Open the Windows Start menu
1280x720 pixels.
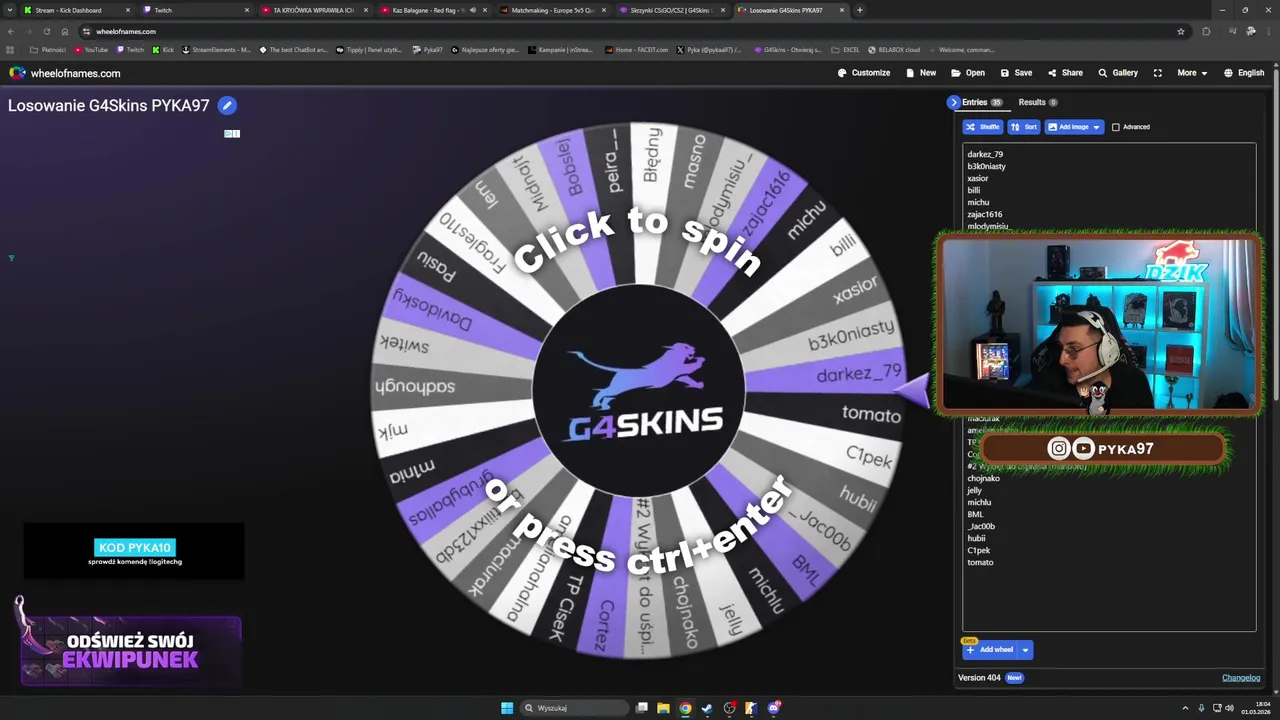[x=507, y=708]
